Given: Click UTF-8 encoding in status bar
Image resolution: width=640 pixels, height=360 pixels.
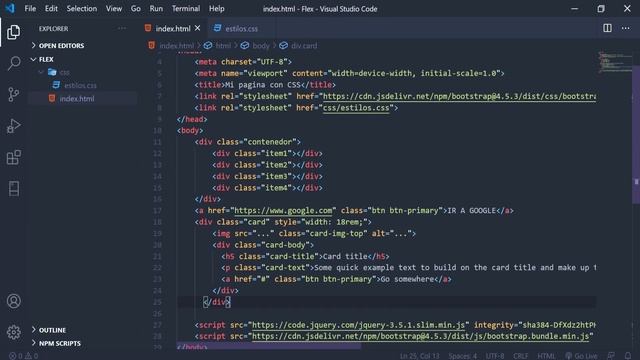Looking at the screenshot, I should [x=495, y=356].
